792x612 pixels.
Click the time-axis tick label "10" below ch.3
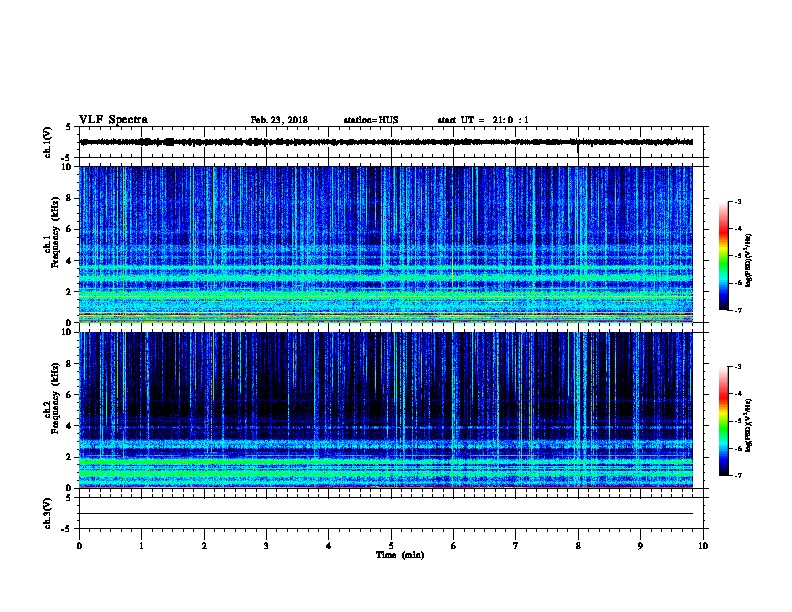pos(703,546)
